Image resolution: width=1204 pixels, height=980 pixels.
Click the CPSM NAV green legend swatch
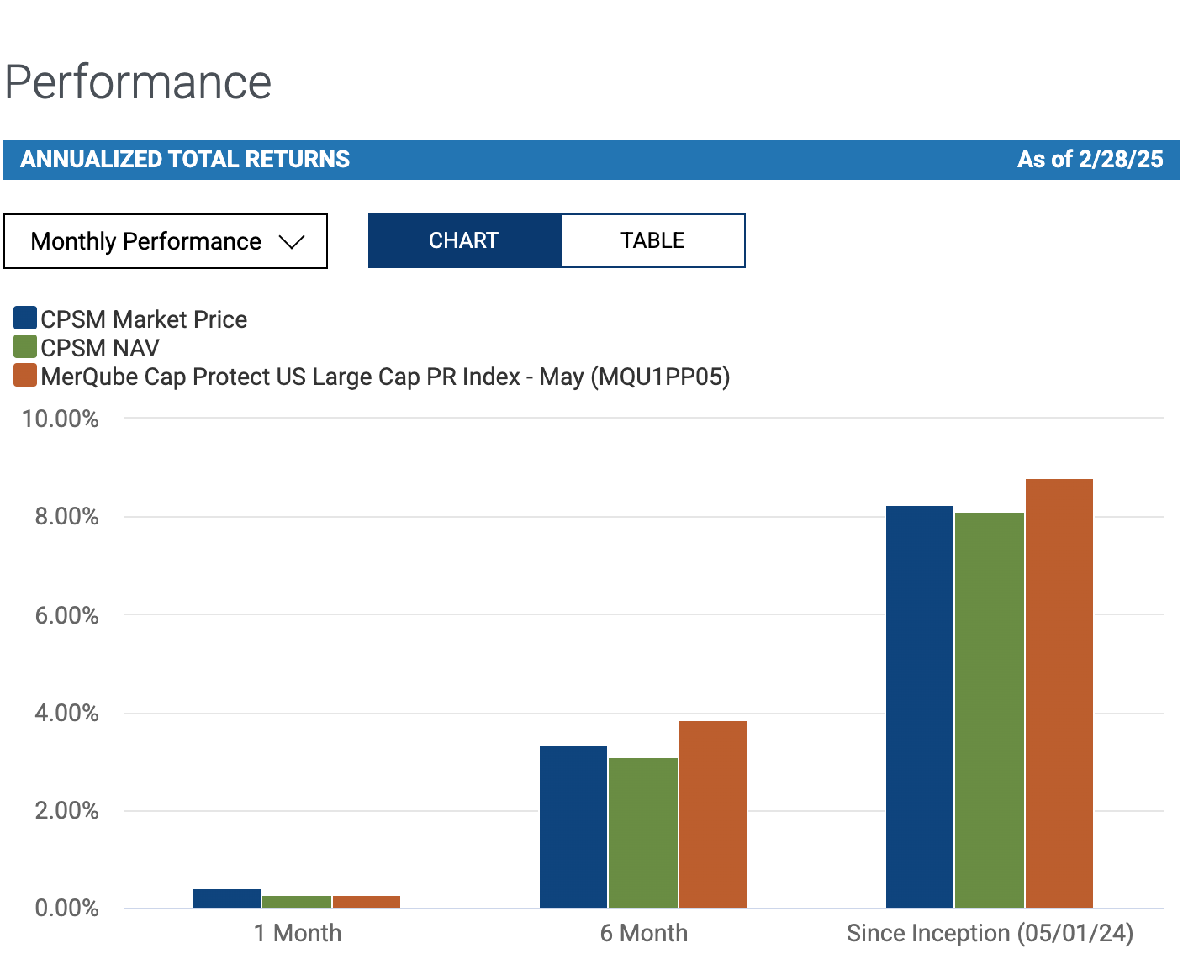25,347
